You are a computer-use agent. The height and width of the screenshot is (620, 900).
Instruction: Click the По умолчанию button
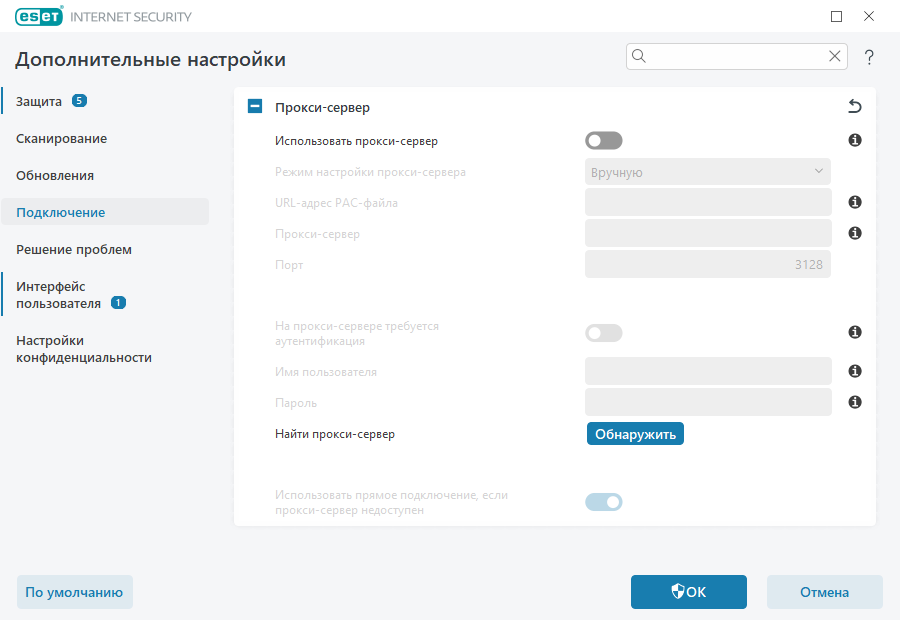coord(75,592)
